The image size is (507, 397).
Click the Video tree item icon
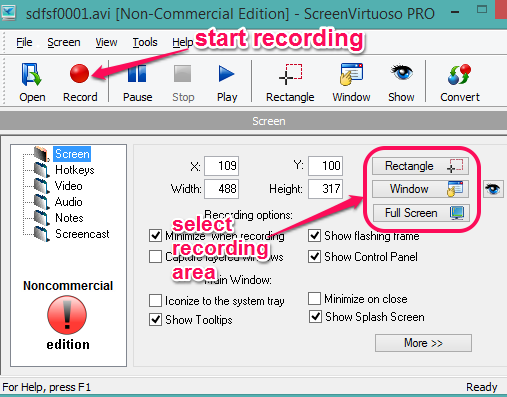tap(41, 186)
